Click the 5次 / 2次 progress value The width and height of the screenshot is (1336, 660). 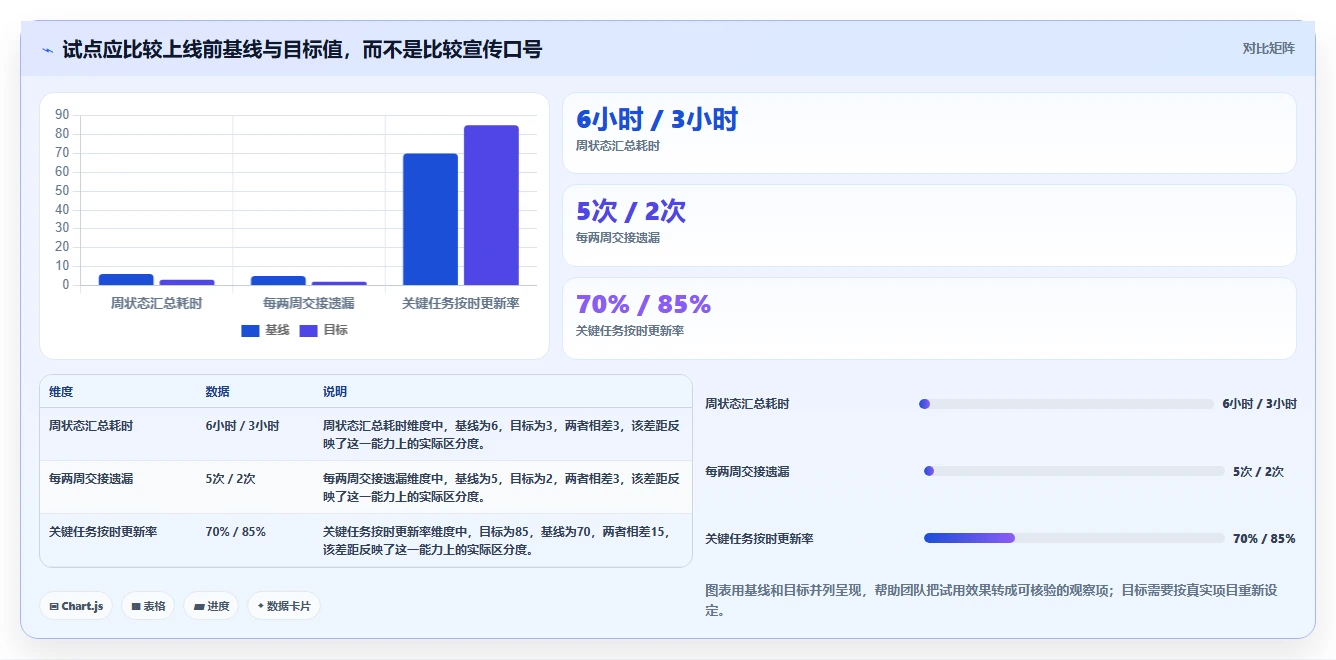tap(1258, 471)
